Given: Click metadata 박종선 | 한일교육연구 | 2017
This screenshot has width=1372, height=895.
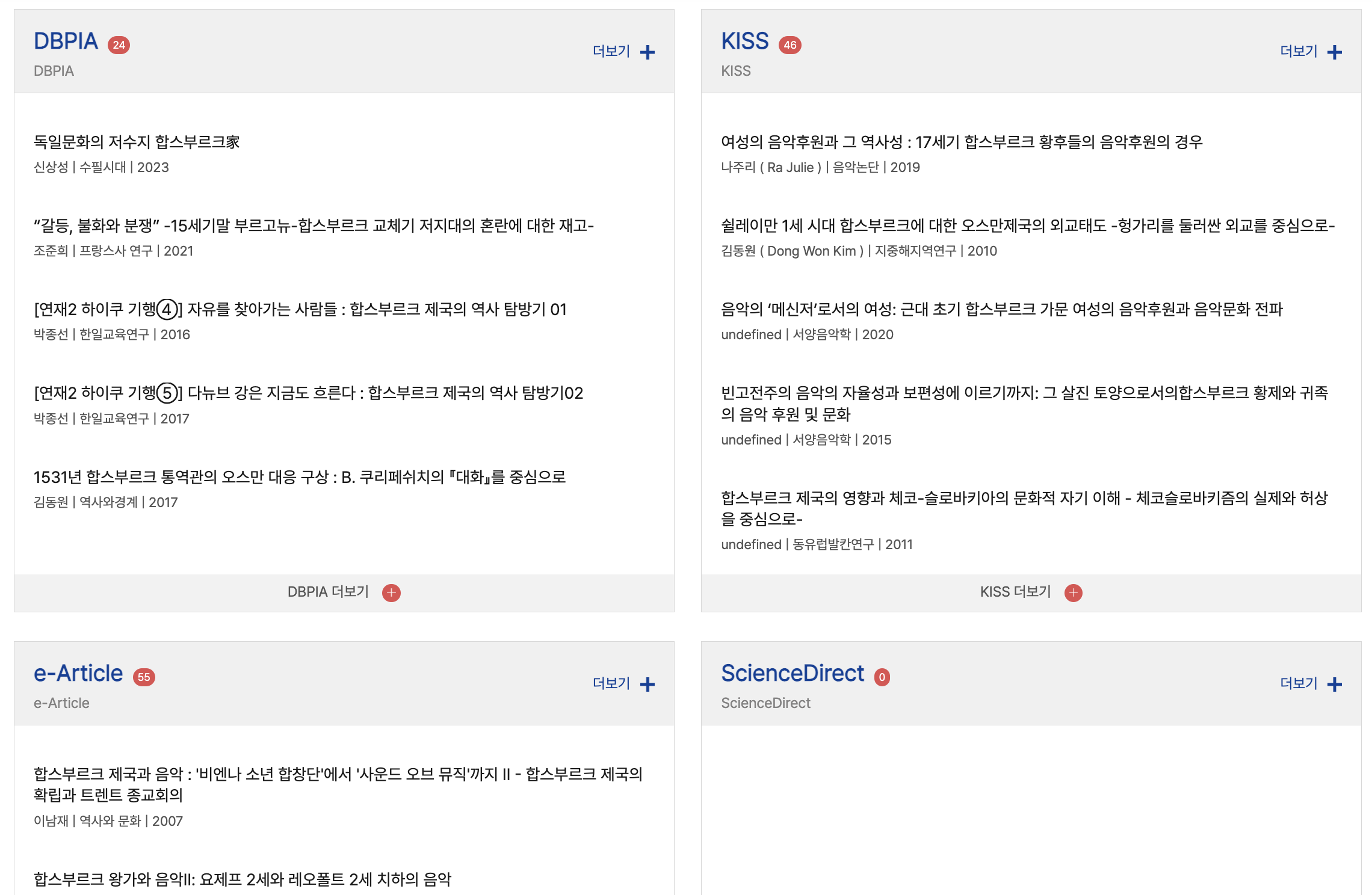Looking at the screenshot, I should tap(112, 419).
